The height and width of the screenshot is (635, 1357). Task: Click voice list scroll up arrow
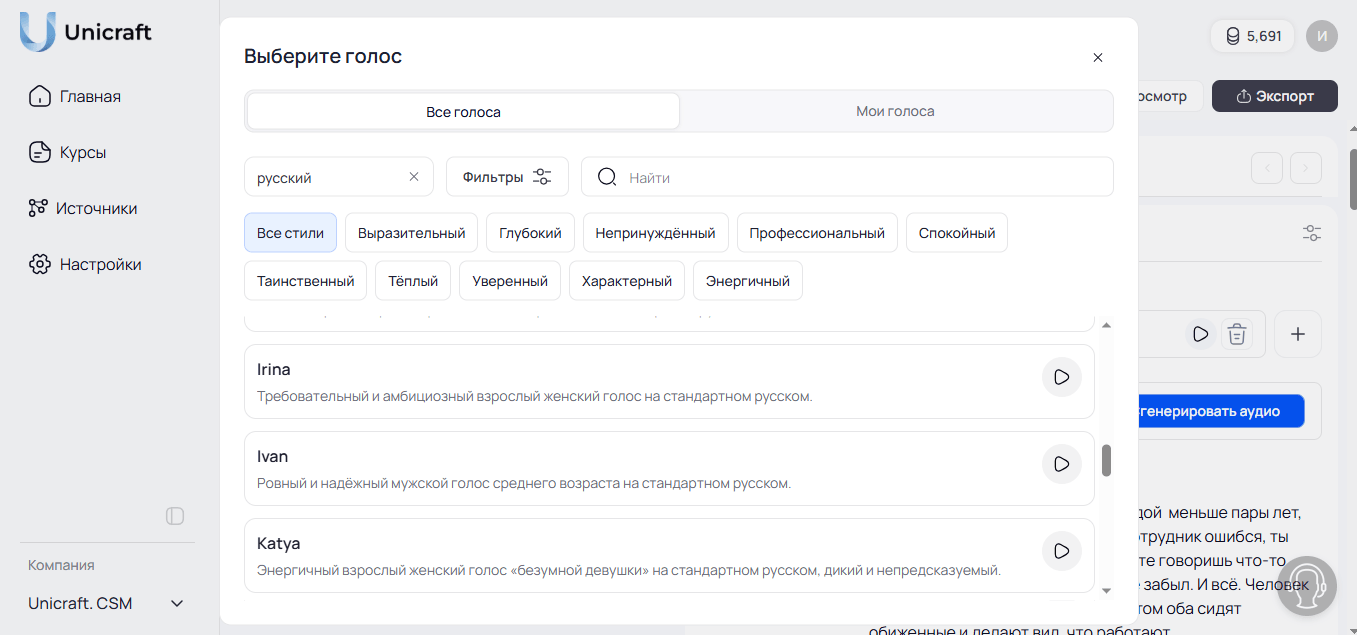pyautogui.click(x=1106, y=325)
